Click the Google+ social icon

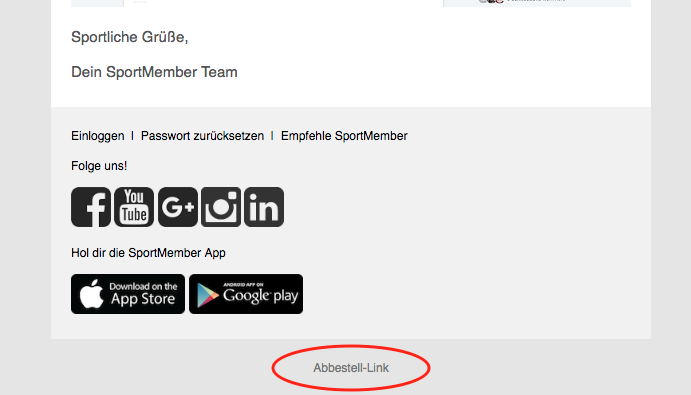click(x=178, y=207)
